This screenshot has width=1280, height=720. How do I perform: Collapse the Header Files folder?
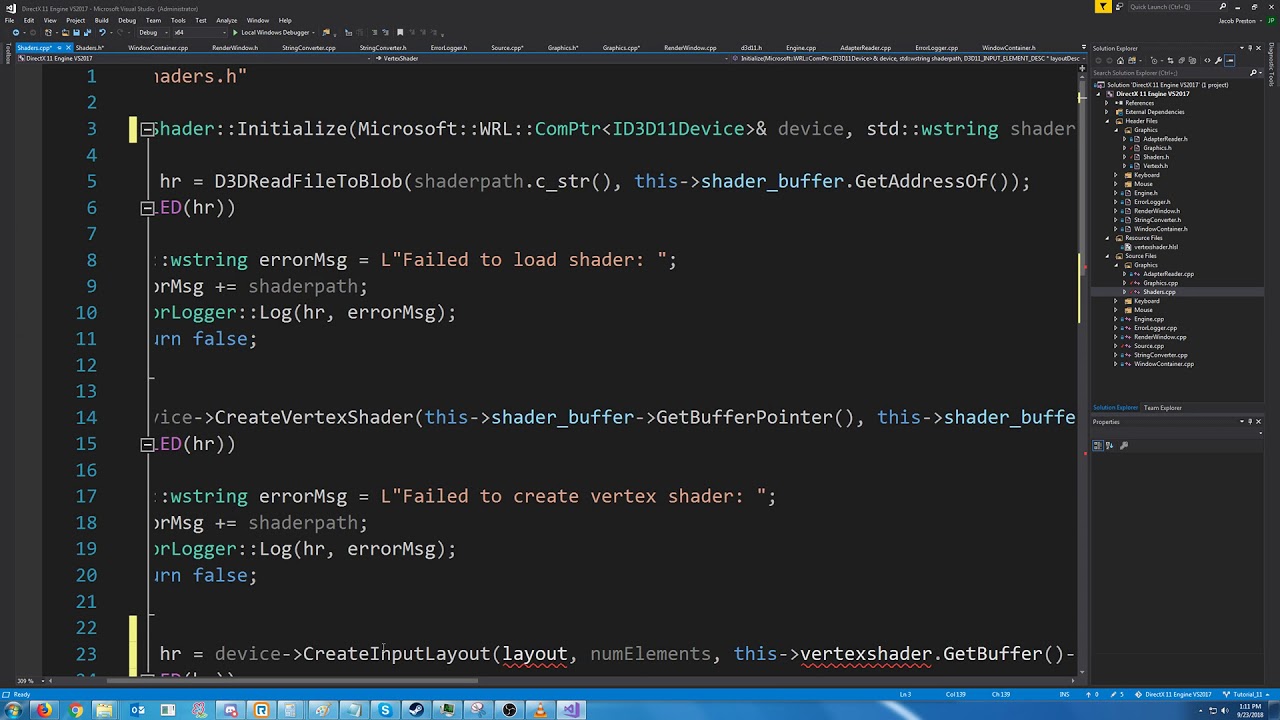(x=1106, y=121)
